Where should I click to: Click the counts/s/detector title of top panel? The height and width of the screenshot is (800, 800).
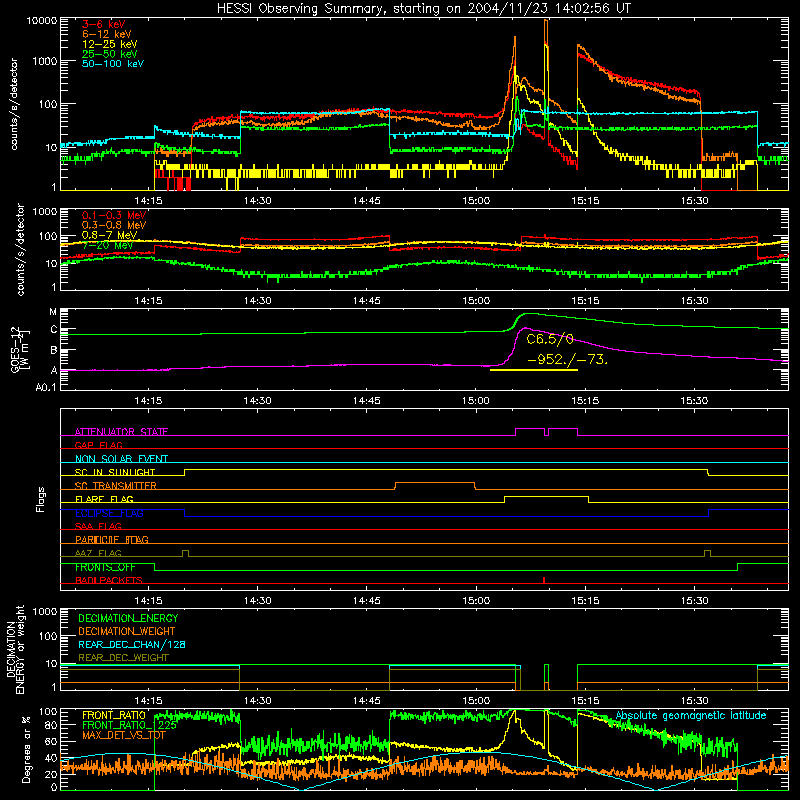click(14, 104)
